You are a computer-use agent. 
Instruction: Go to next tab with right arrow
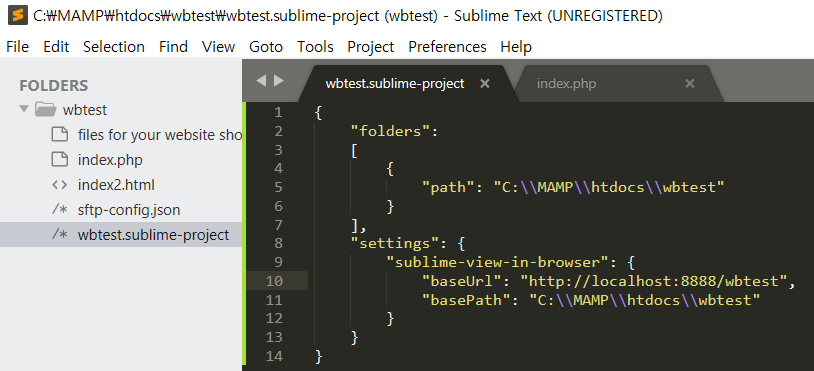pos(279,80)
